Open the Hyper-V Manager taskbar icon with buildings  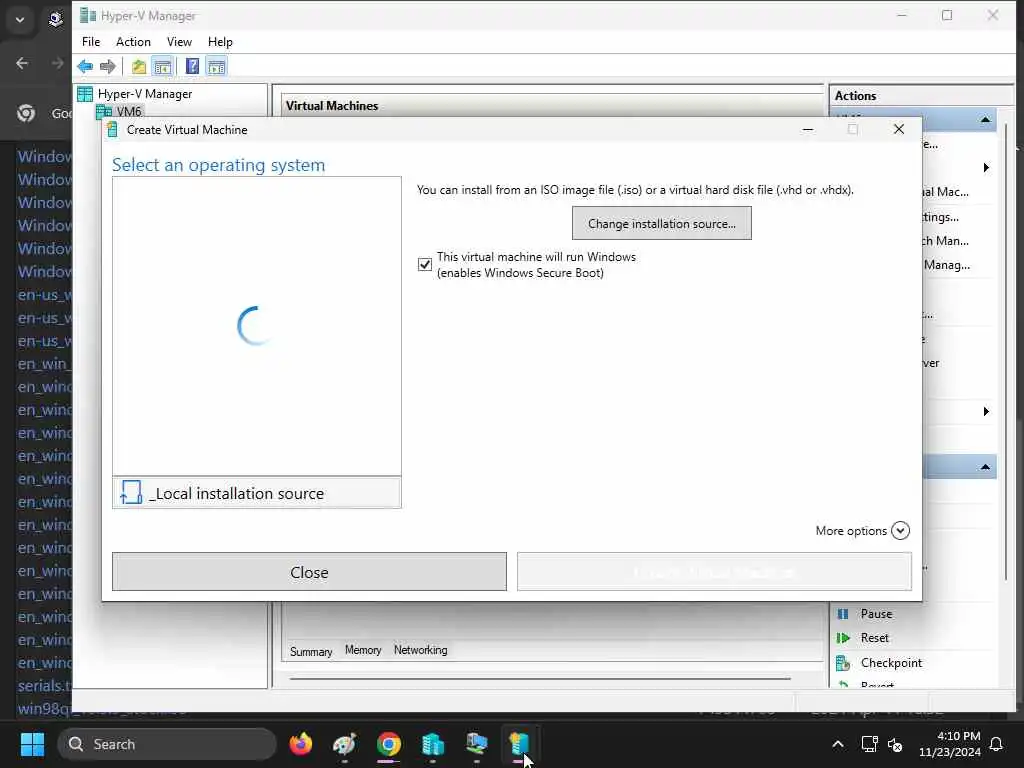[432, 744]
